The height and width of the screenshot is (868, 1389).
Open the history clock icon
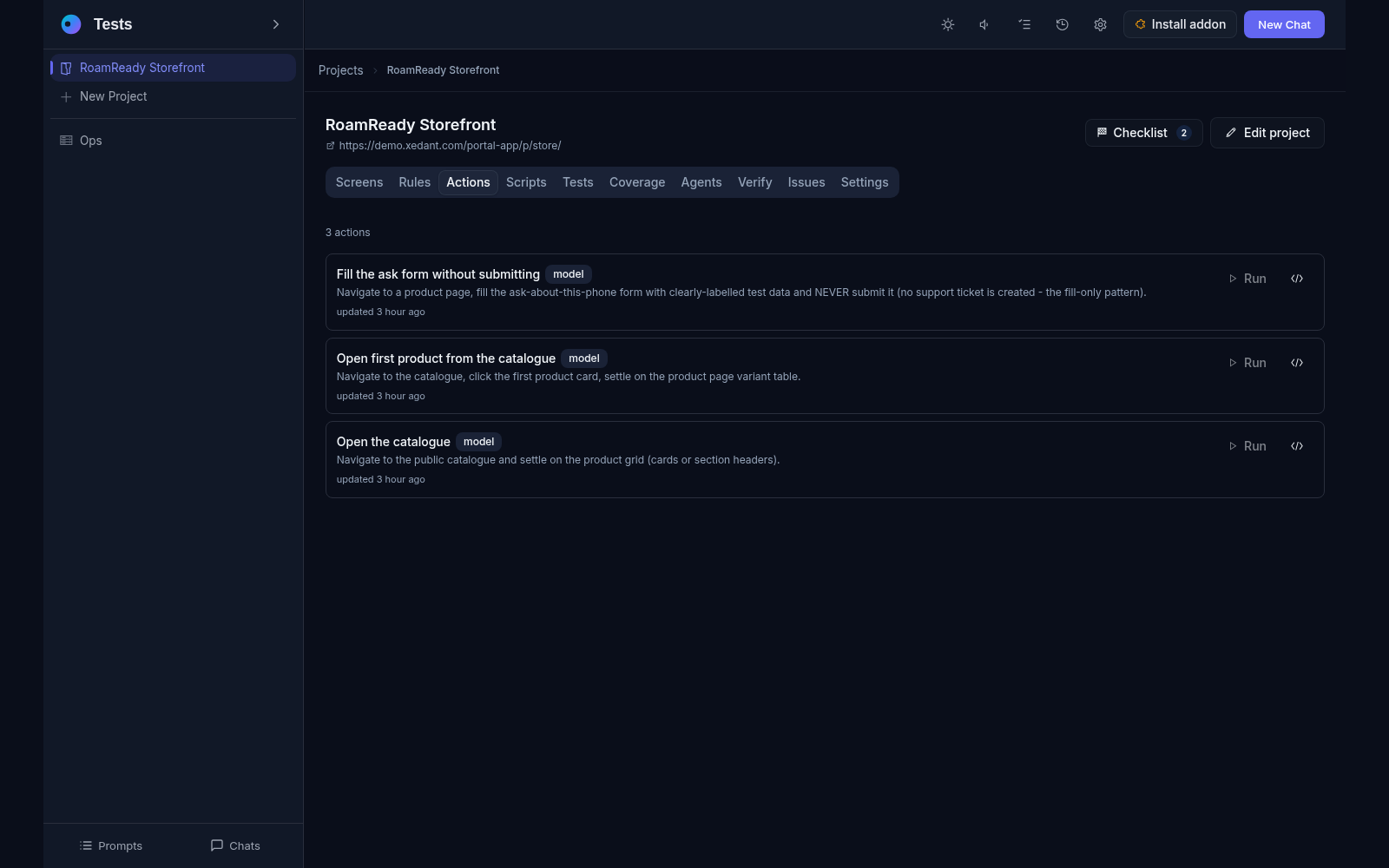coord(1062,24)
